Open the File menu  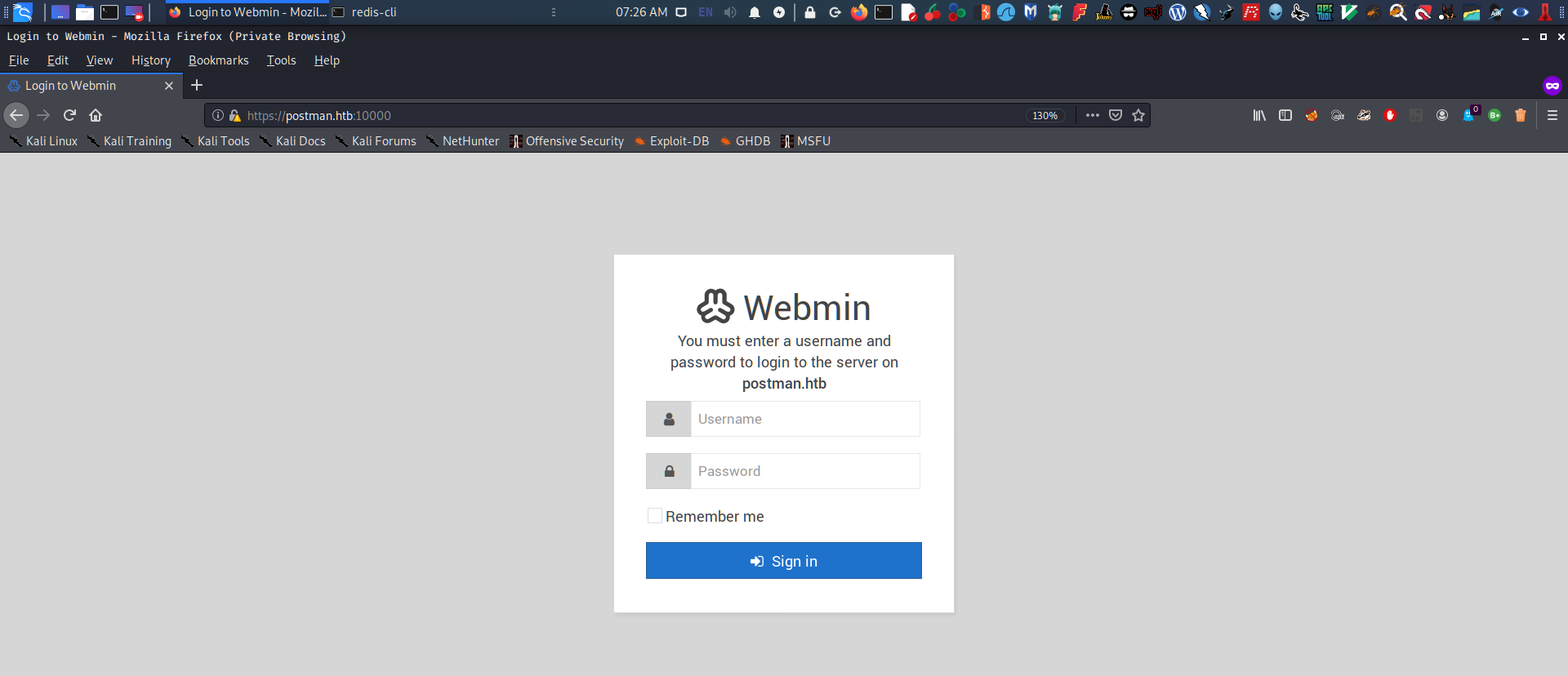pyautogui.click(x=19, y=60)
